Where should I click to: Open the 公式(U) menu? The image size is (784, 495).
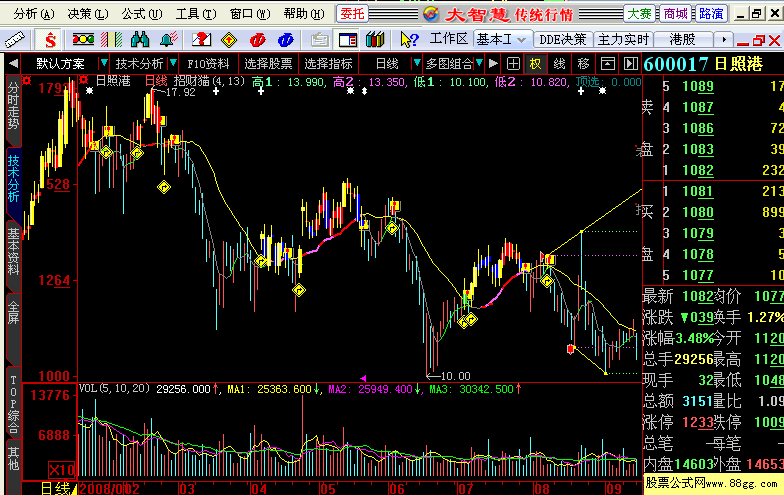(142, 14)
